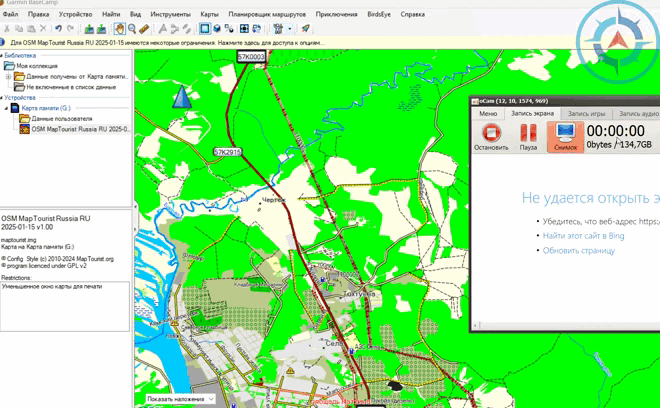The width and height of the screenshot is (660, 408).
Task: Open the BirdsEye menu
Action: 379,14
